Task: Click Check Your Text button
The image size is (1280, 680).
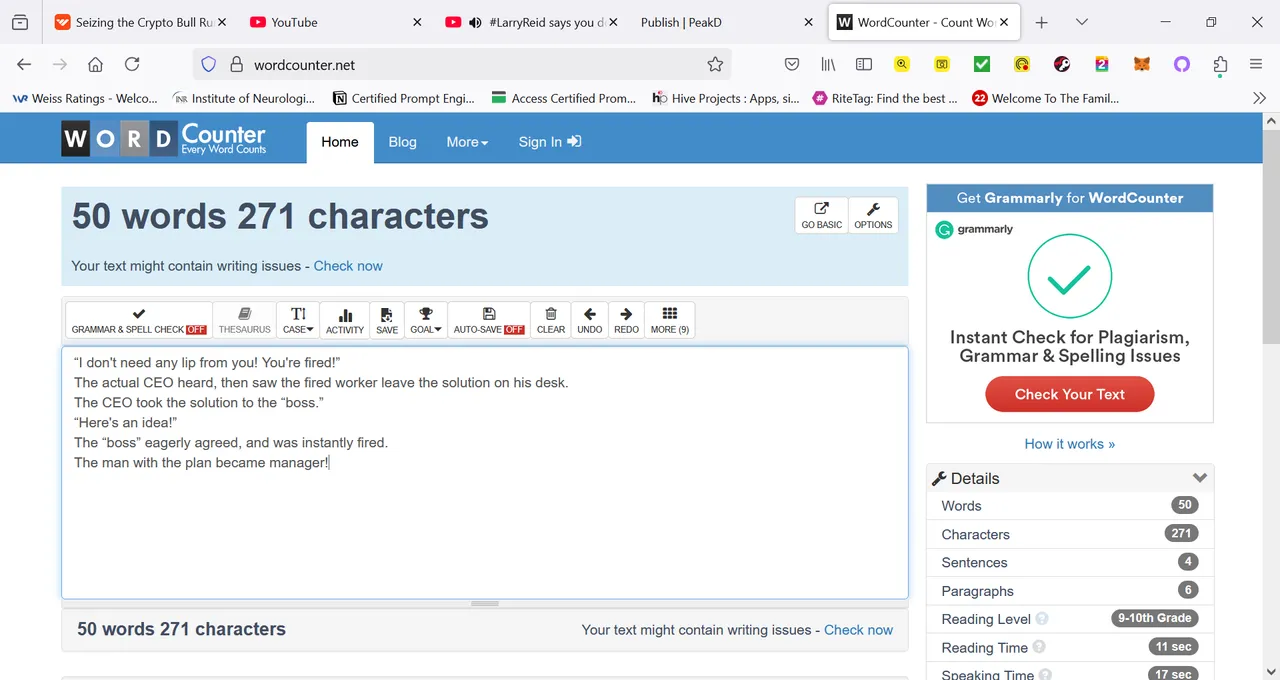Action: coord(1070,394)
